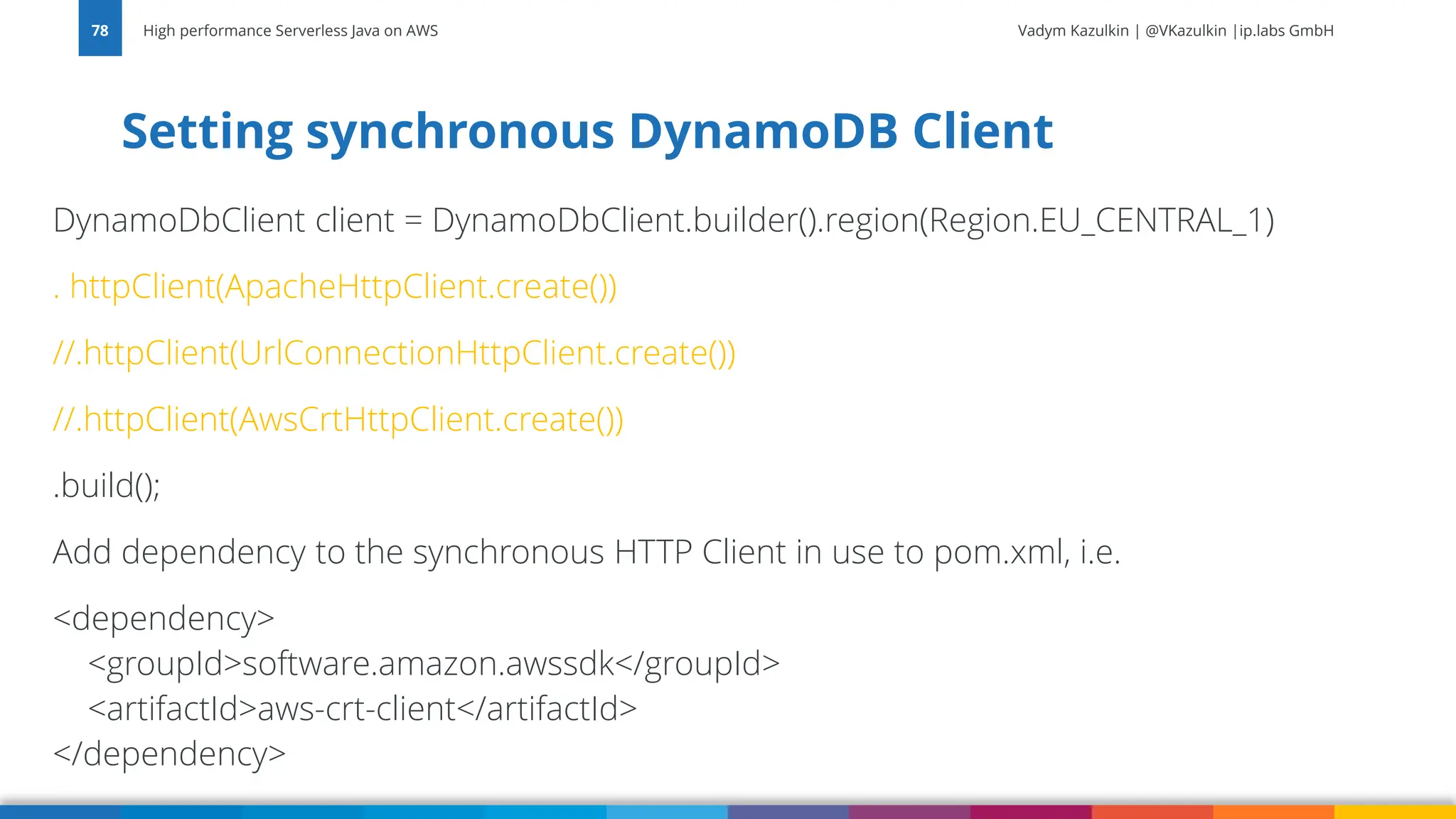Image resolution: width=1456 pixels, height=819 pixels.
Task: Click the artifactId aws-crt-client line
Action: (x=363, y=709)
